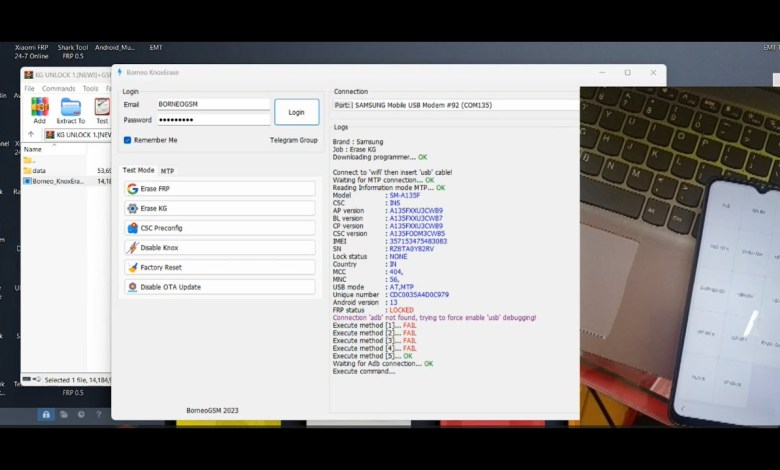Image resolution: width=780 pixels, height=470 pixels.
Task: Click the CSC Preconfig icon
Action: [133, 228]
